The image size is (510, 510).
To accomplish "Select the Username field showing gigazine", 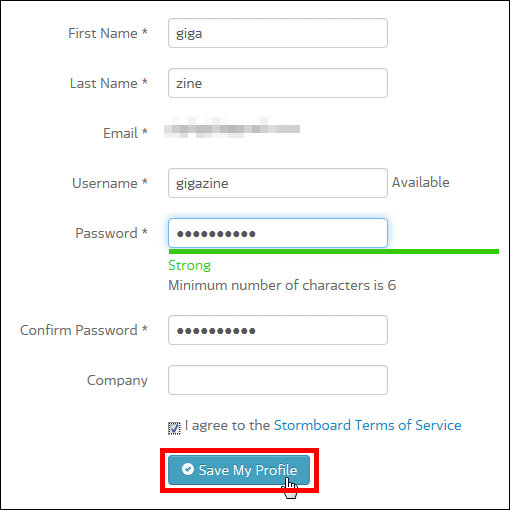I will (x=278, y=183).
